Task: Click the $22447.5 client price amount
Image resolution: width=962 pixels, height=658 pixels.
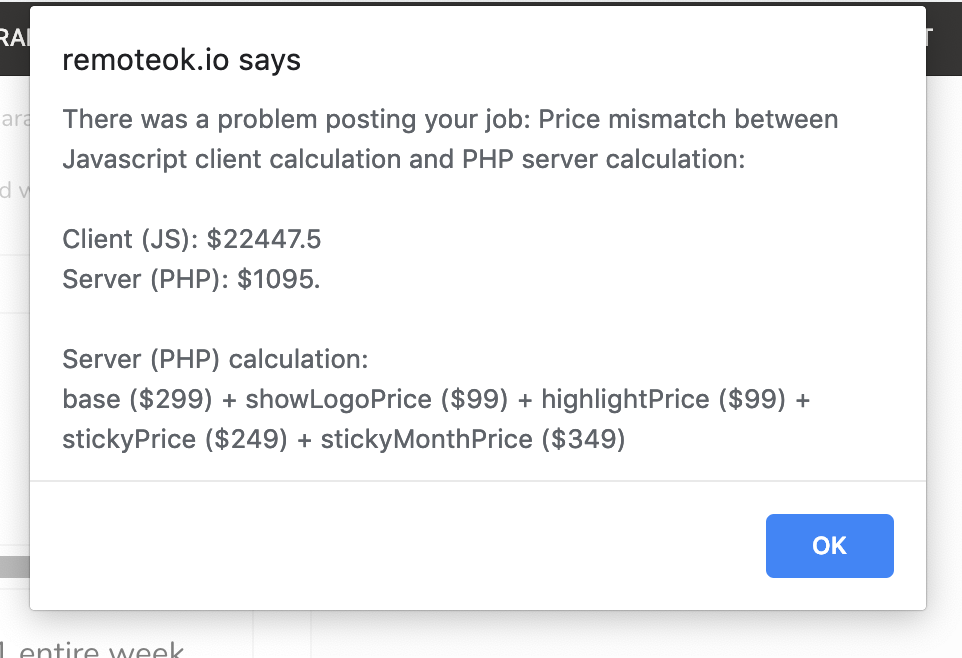Action: (264, 239)
